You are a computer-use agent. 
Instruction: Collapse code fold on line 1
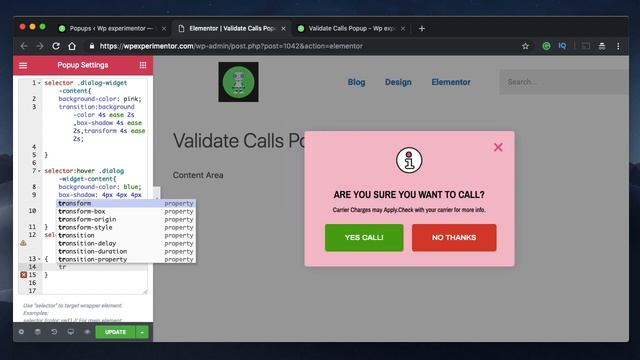pos(39,83)
